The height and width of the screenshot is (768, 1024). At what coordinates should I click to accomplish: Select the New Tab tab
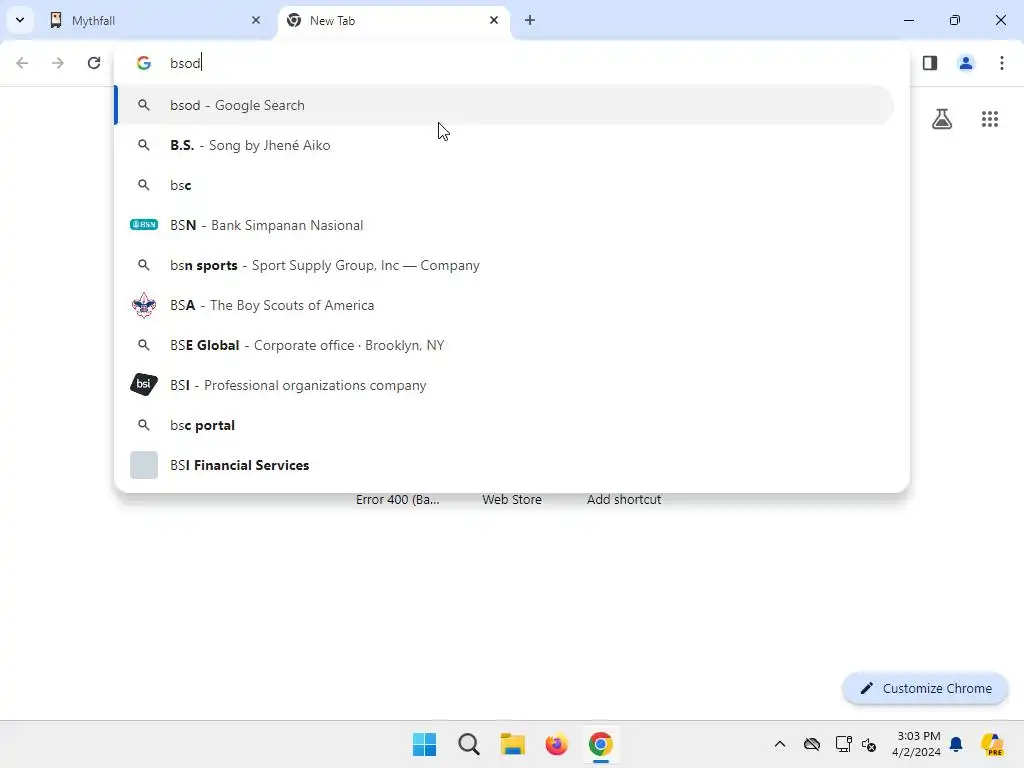coord(394,20)
